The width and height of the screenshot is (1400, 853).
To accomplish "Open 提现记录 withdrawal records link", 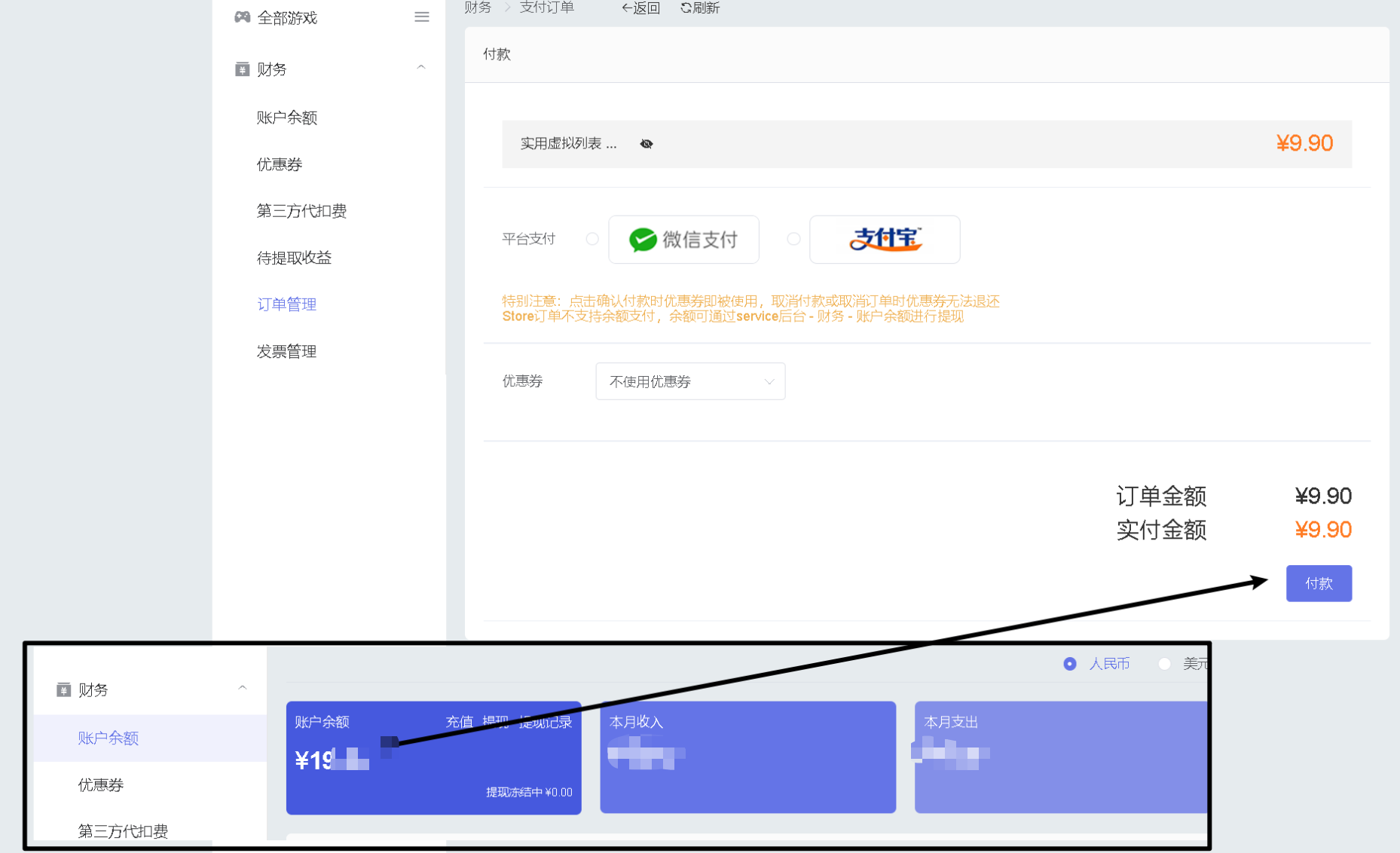I will (x=546, y=722).
